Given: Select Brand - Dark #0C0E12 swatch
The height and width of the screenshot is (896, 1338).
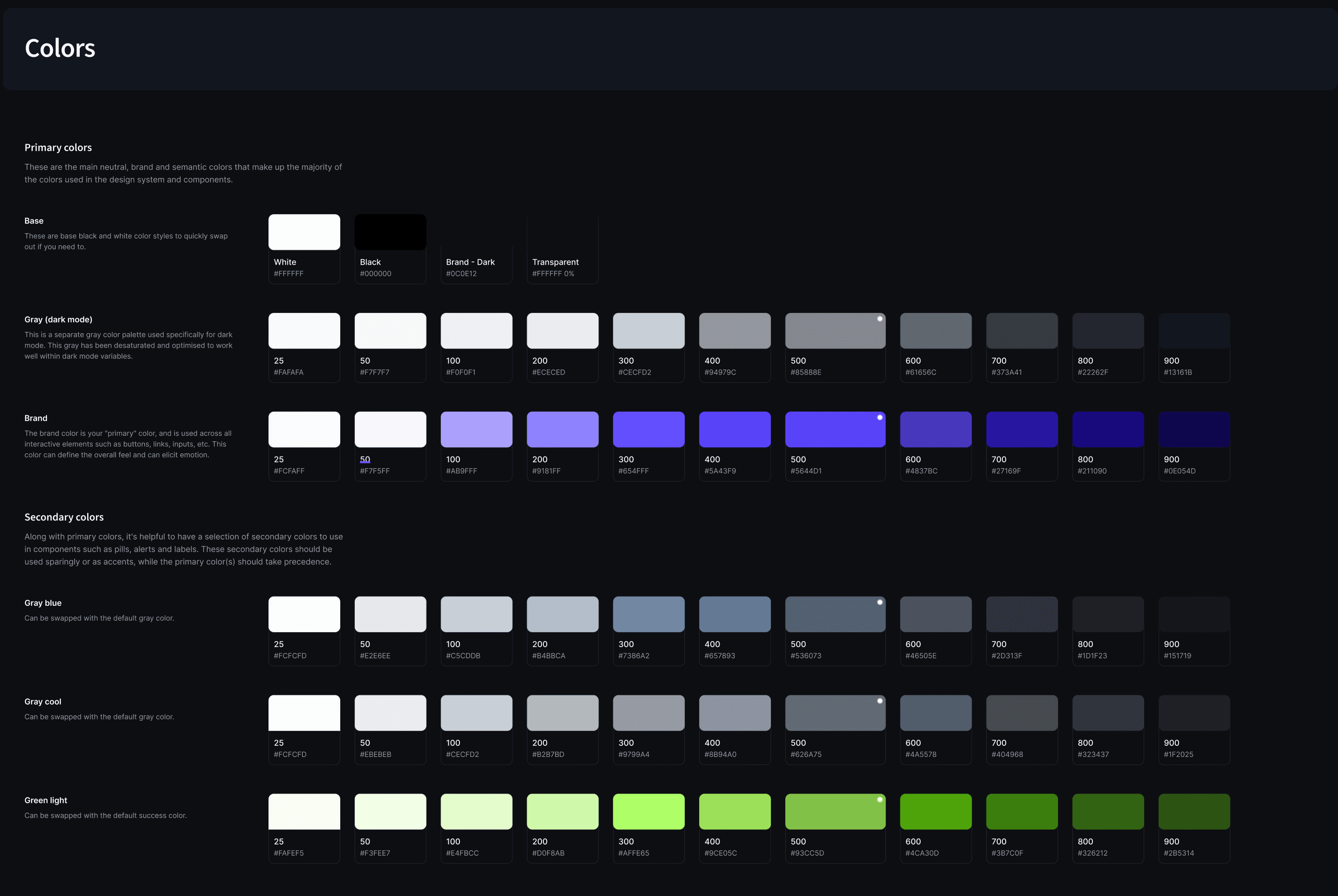Looking at the screenshot, I should (476, 233).
